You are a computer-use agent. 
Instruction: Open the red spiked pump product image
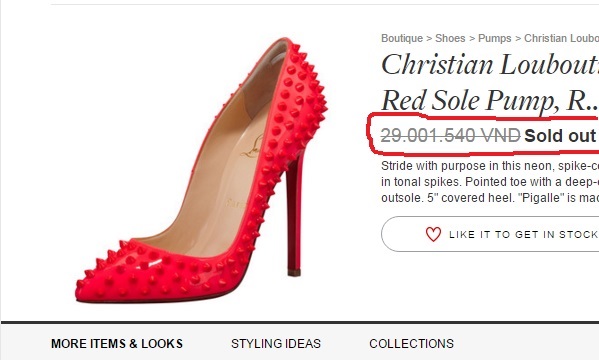[201, 170]
